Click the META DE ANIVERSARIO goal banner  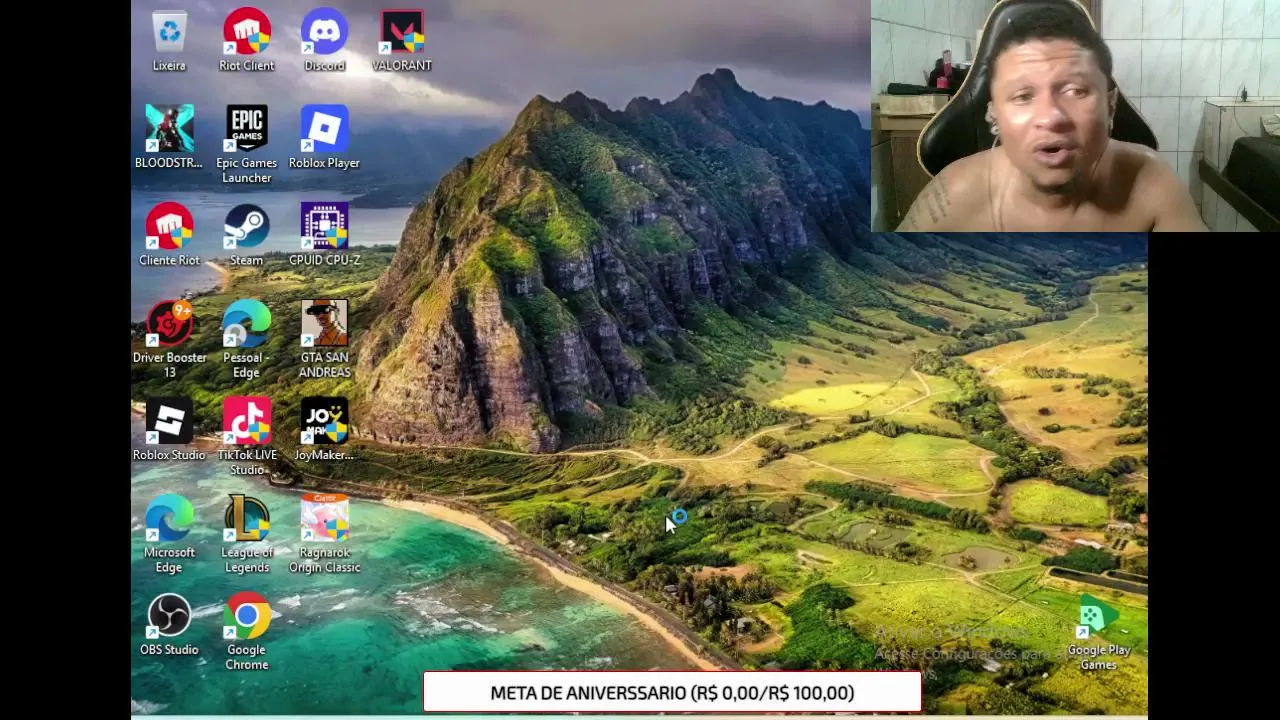[x=672, y=692]
